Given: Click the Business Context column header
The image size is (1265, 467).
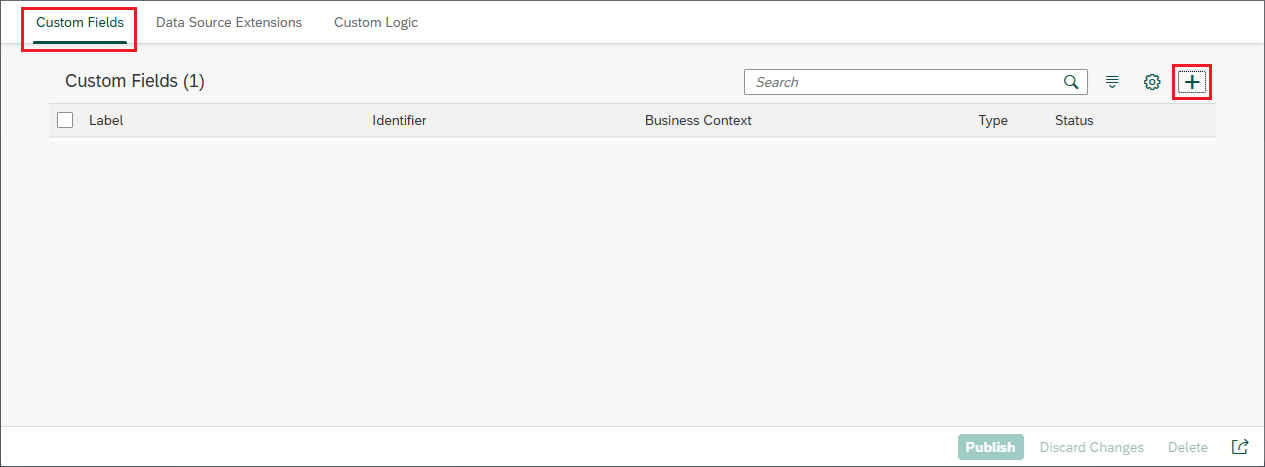Looking at the screenshot, I should 698,120.
